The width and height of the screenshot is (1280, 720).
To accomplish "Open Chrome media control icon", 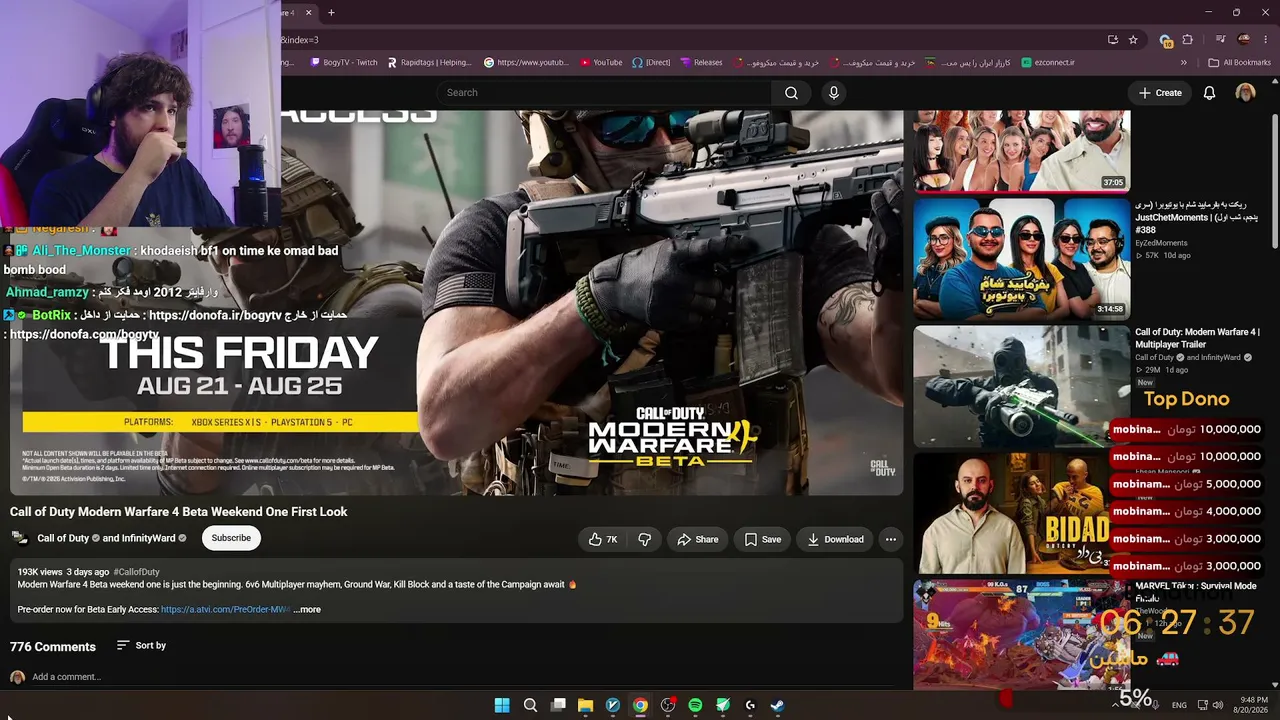I will 1220,40.
